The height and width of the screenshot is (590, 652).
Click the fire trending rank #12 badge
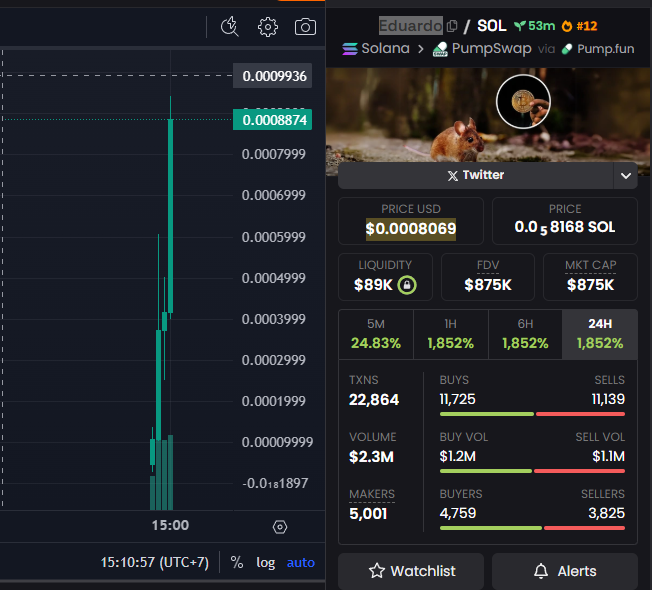coord(579,26)
